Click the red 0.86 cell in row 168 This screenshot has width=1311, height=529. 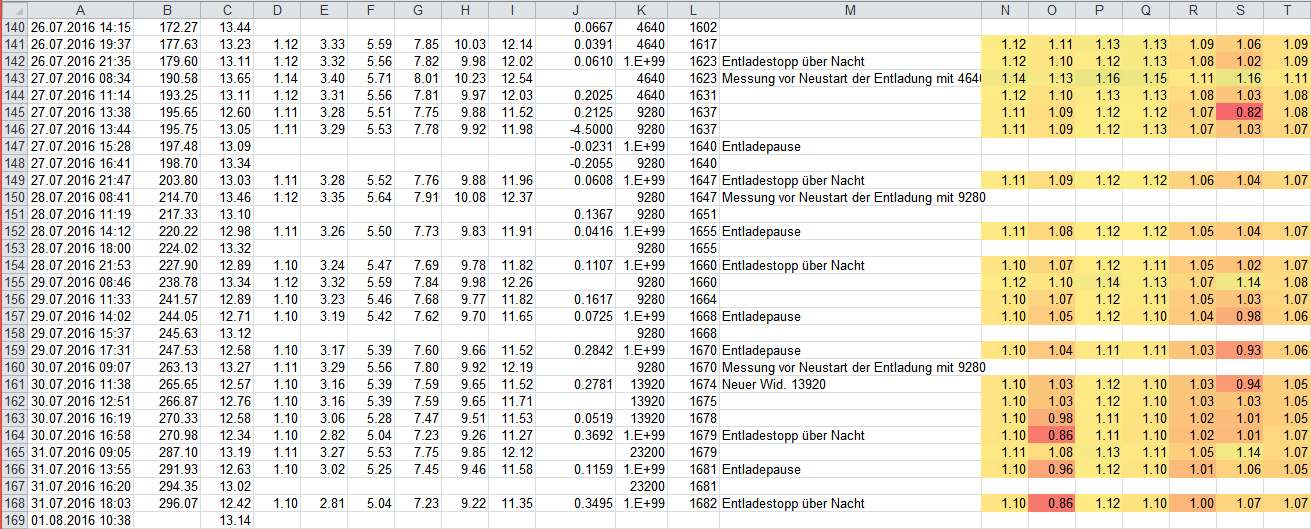coord(1052,503)
